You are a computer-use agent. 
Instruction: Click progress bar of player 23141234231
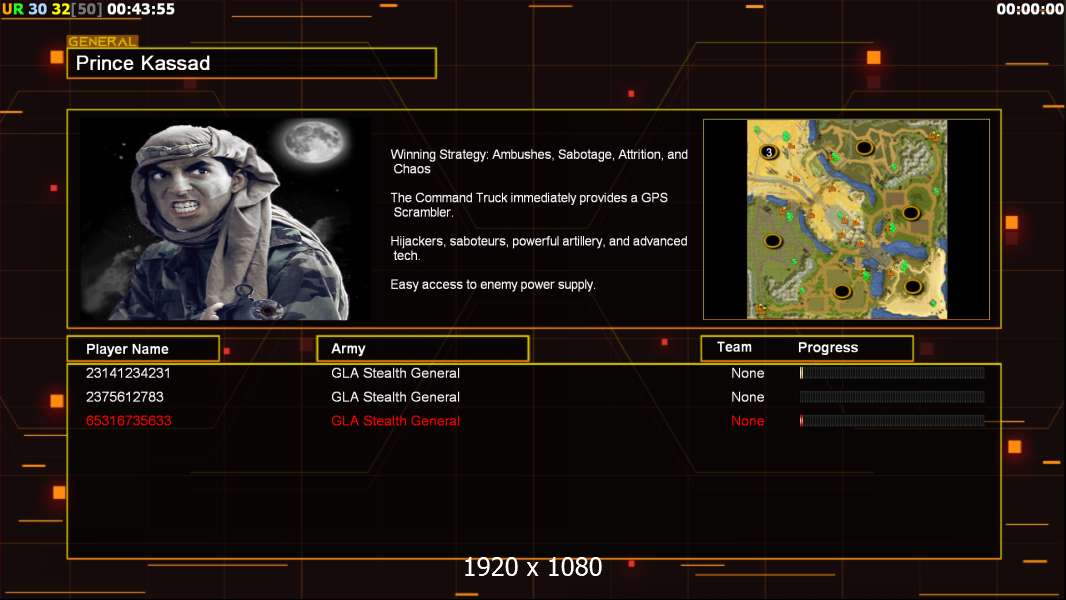(892, 372)
